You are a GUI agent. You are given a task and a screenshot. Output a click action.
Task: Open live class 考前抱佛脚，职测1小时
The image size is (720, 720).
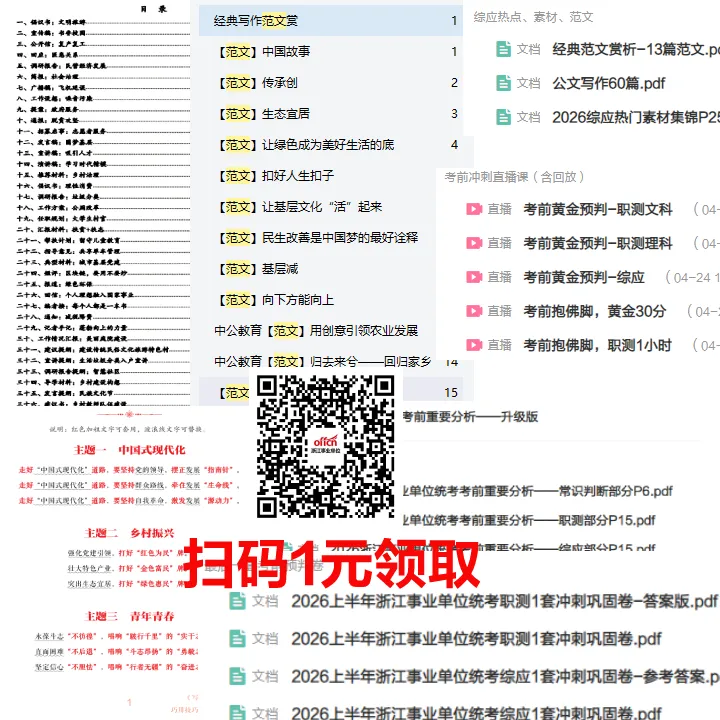597,345
